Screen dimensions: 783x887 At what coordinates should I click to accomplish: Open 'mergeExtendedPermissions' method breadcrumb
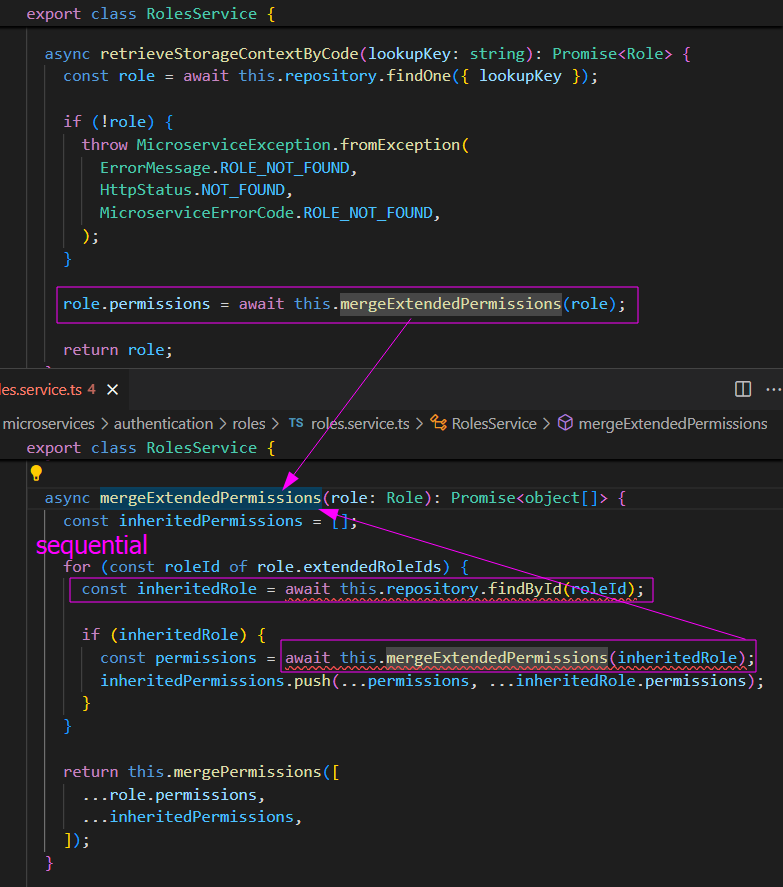[673, 424]
